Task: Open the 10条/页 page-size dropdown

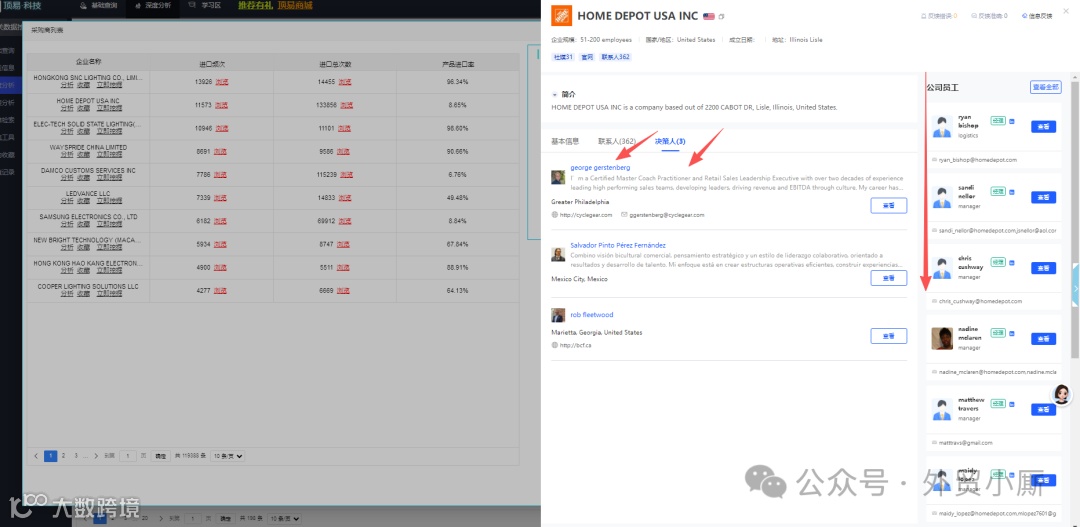Action: pos(227,456)
